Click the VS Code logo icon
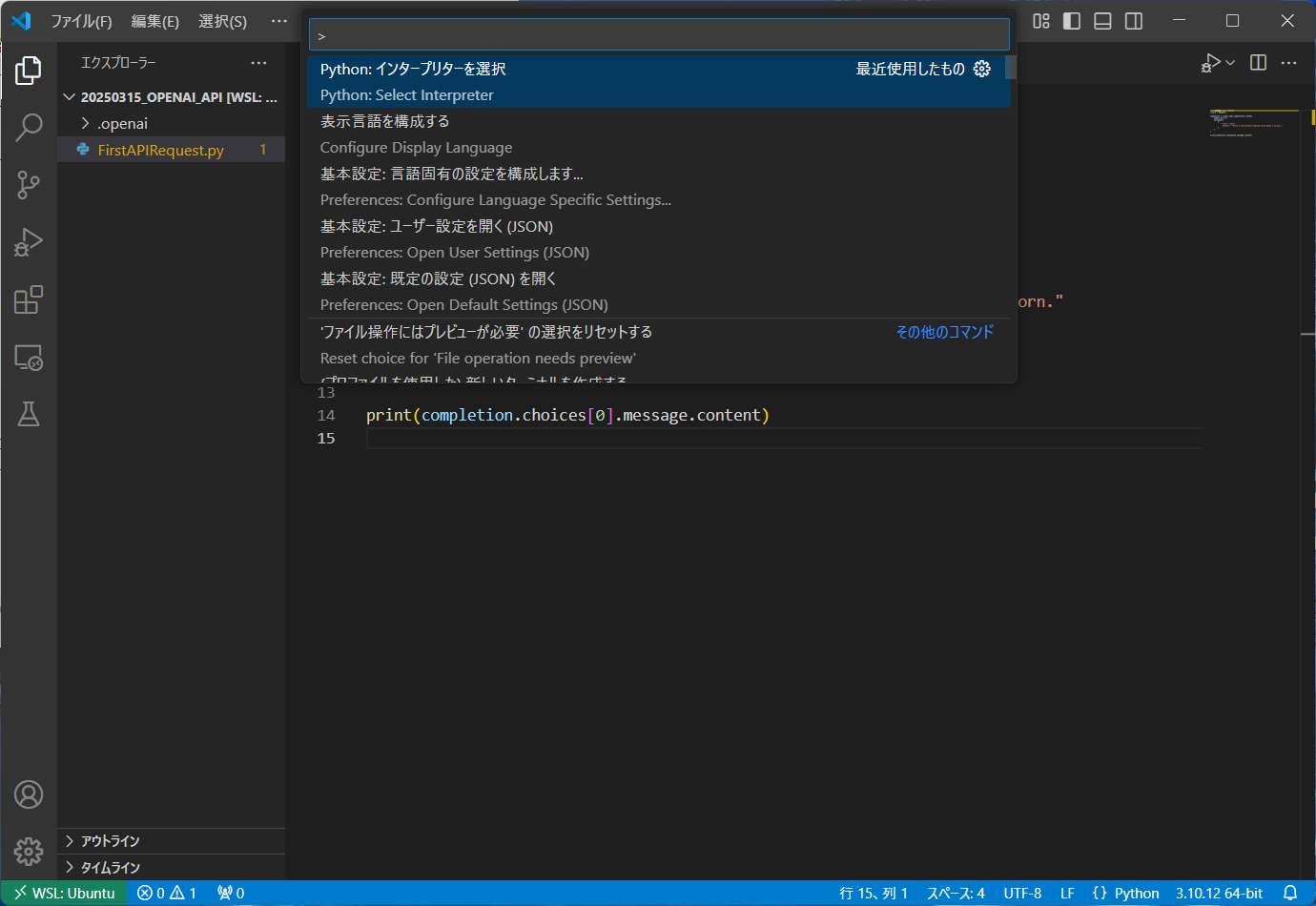Screen dimensions: 1316x906 tap(21, 21)
